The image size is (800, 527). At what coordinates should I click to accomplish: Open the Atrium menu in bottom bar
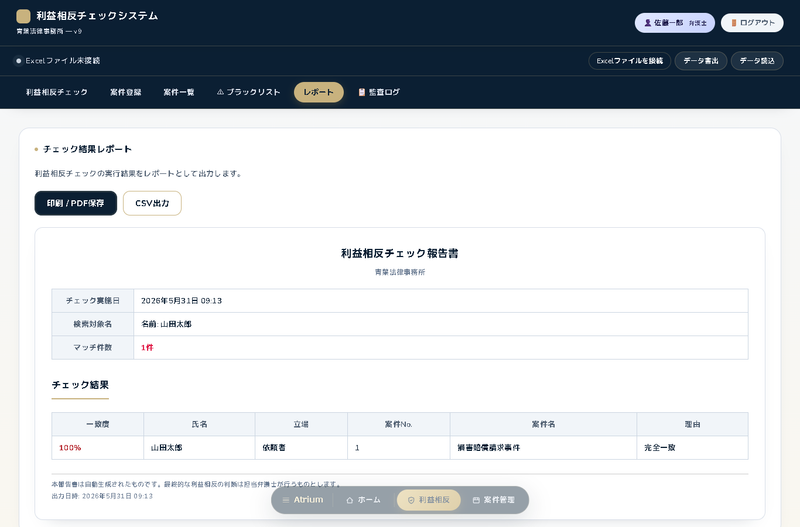point(303,500)
